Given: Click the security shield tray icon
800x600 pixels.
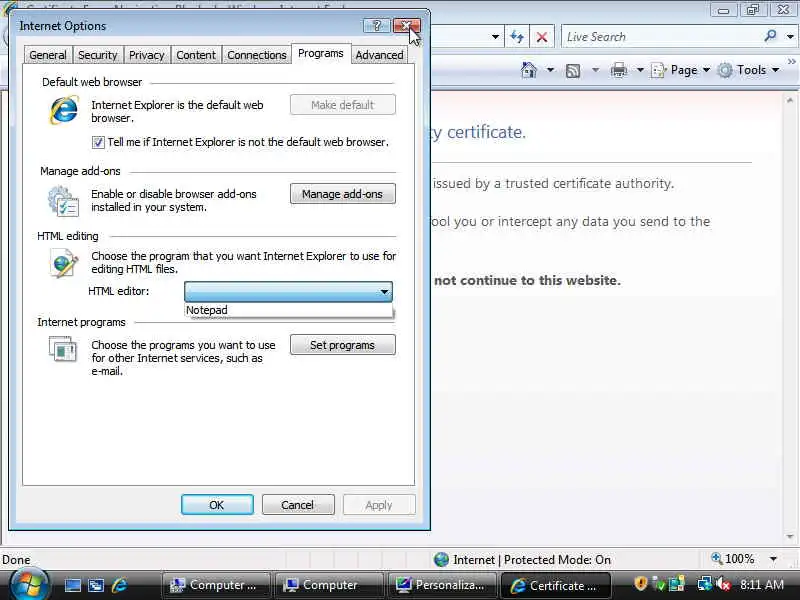Looking at the screenshot, I should pyautogui.click(x=640, y=583).
